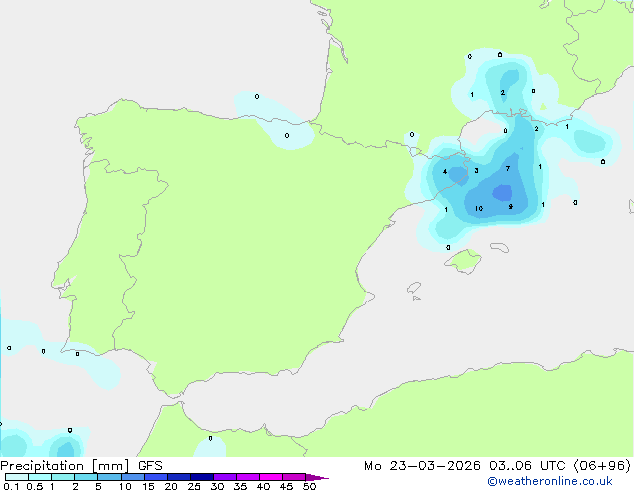The width and height of the screenshot is (634, 490).
Task: Click the '30' legend scale label
Action: pyautogui.click(x=217, y=486)
